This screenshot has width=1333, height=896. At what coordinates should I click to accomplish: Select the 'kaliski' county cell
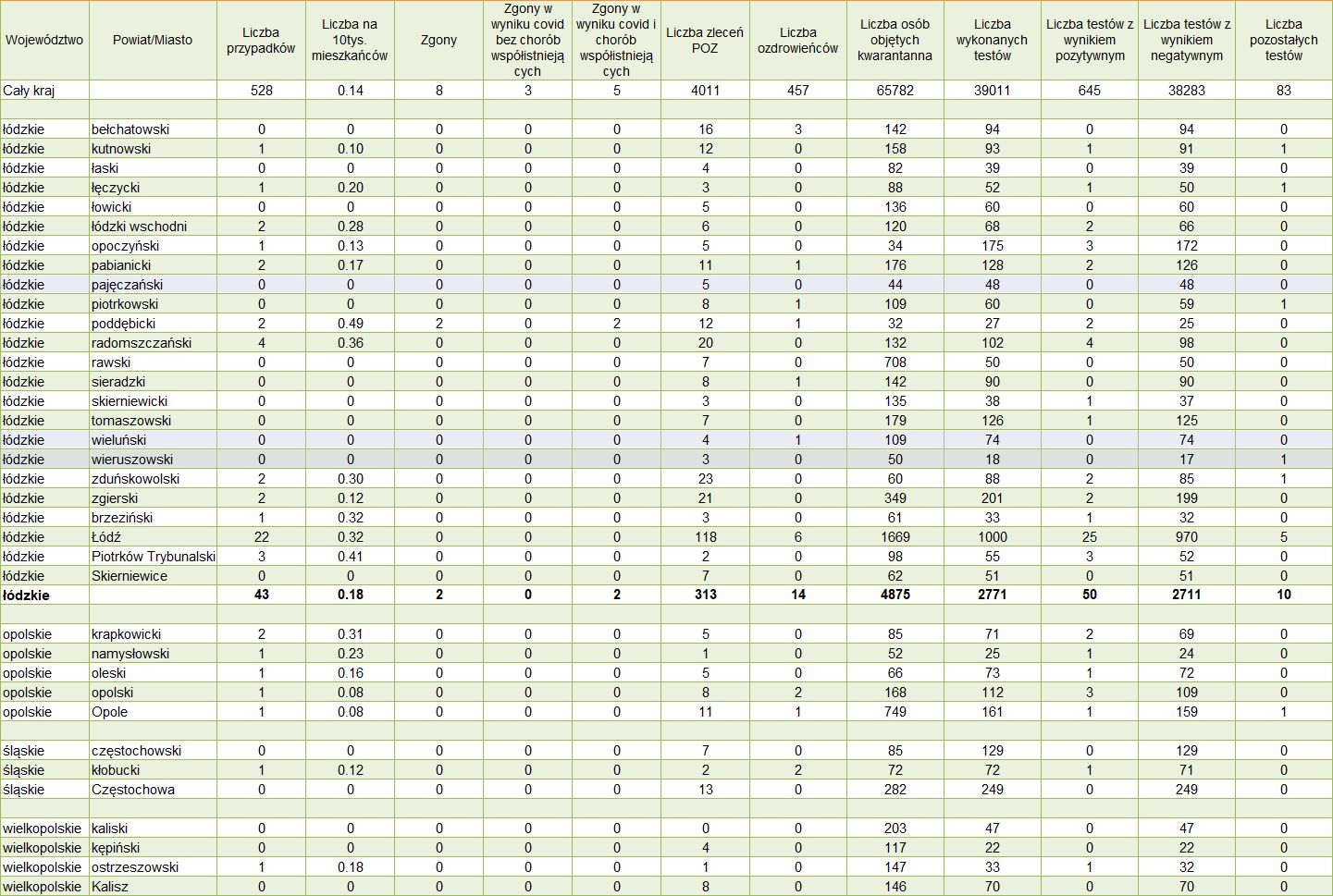pos(153,828)
